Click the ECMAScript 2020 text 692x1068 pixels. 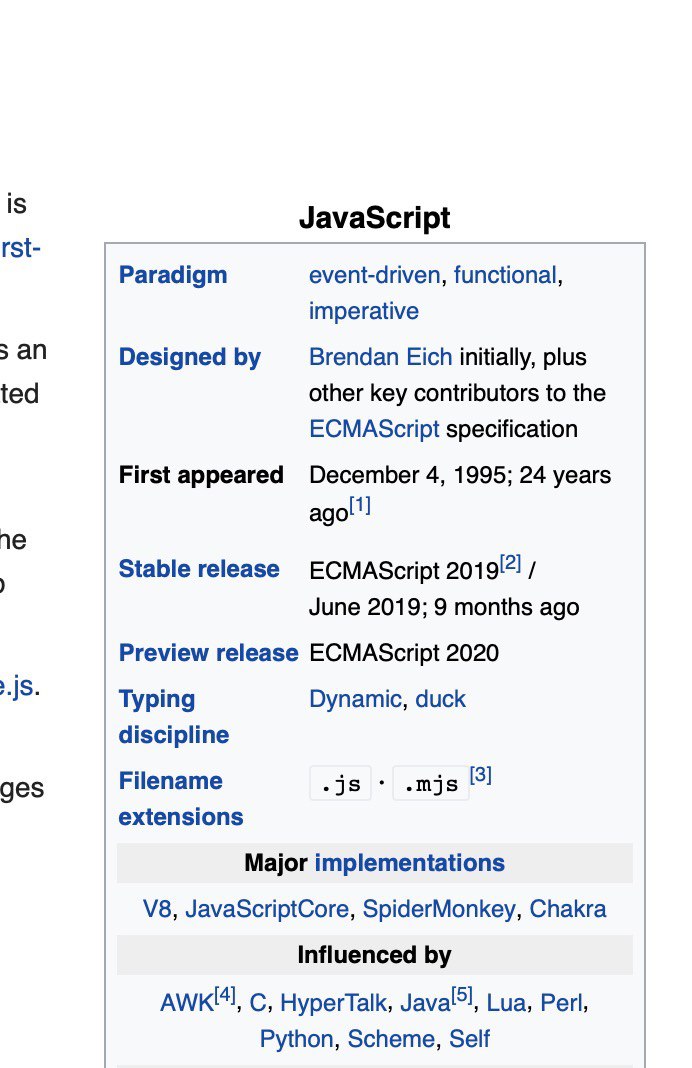click(x=404, y=653)
